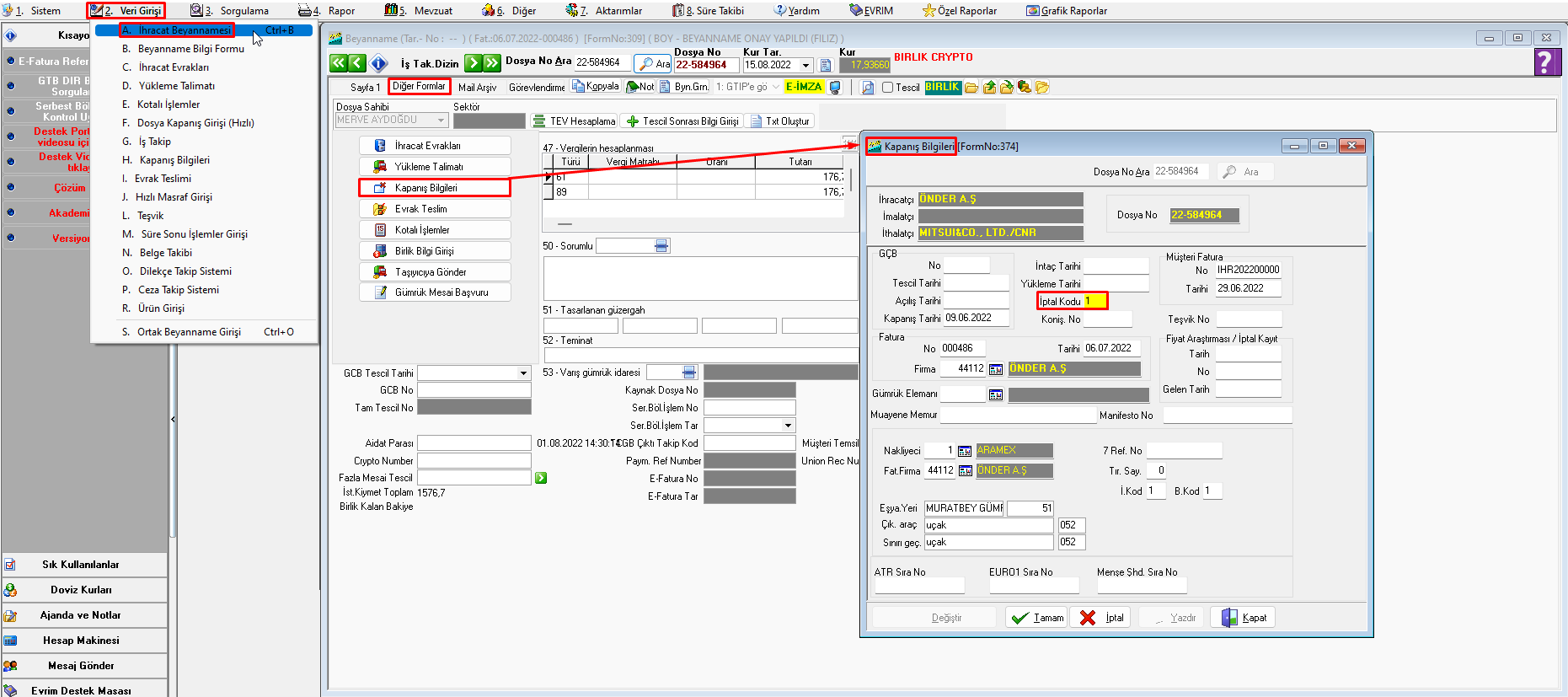This screenshot has width=1568, height=697.
Task: Click Kapanış Tarihi field 09.06.2022
Action: 976,318
